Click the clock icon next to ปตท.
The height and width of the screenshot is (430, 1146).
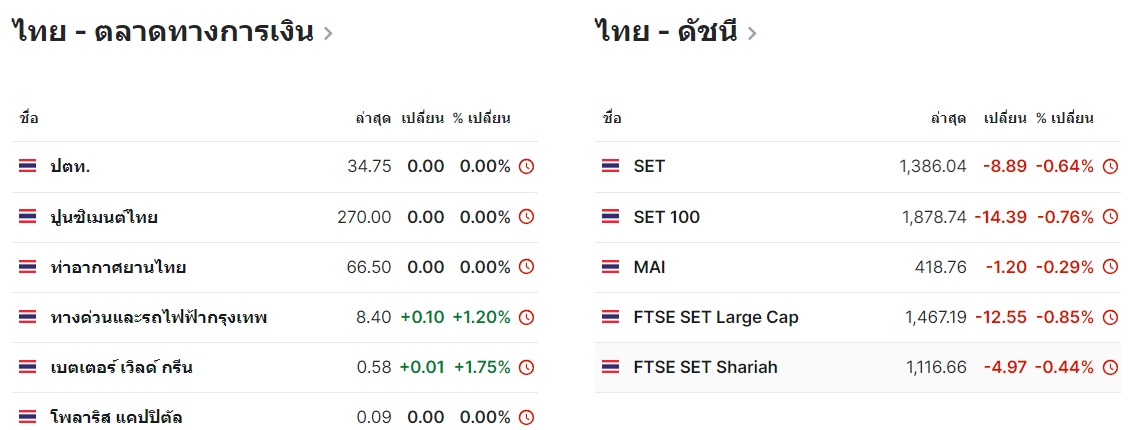coord(526,167)
